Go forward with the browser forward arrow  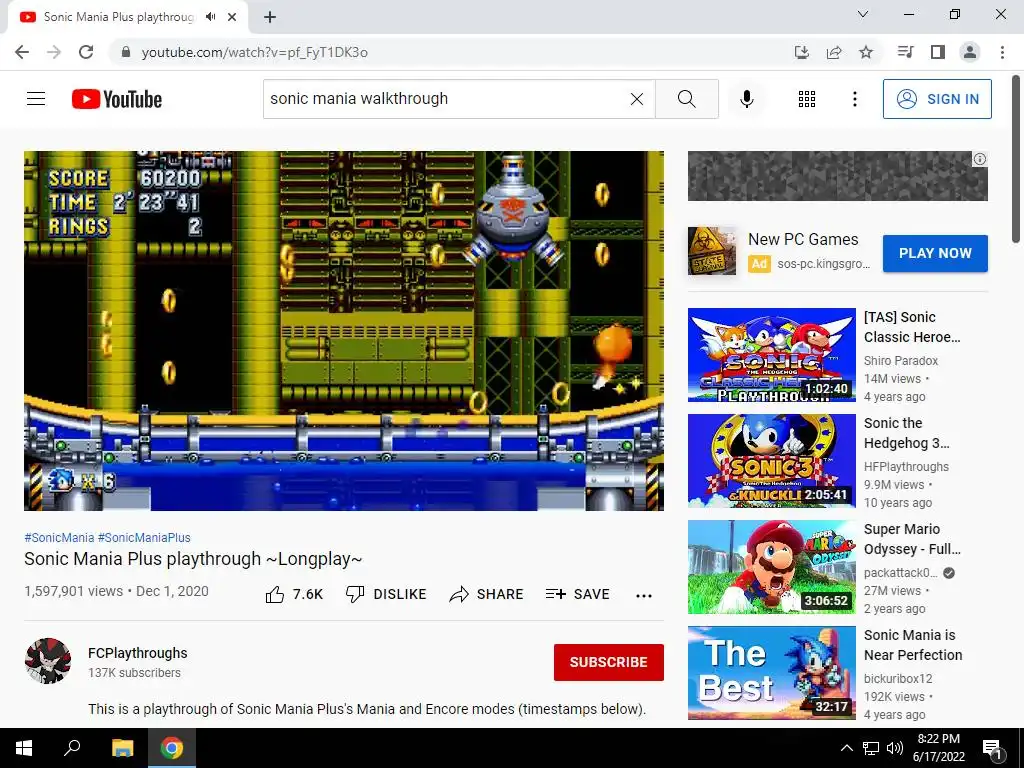[54, 52]
